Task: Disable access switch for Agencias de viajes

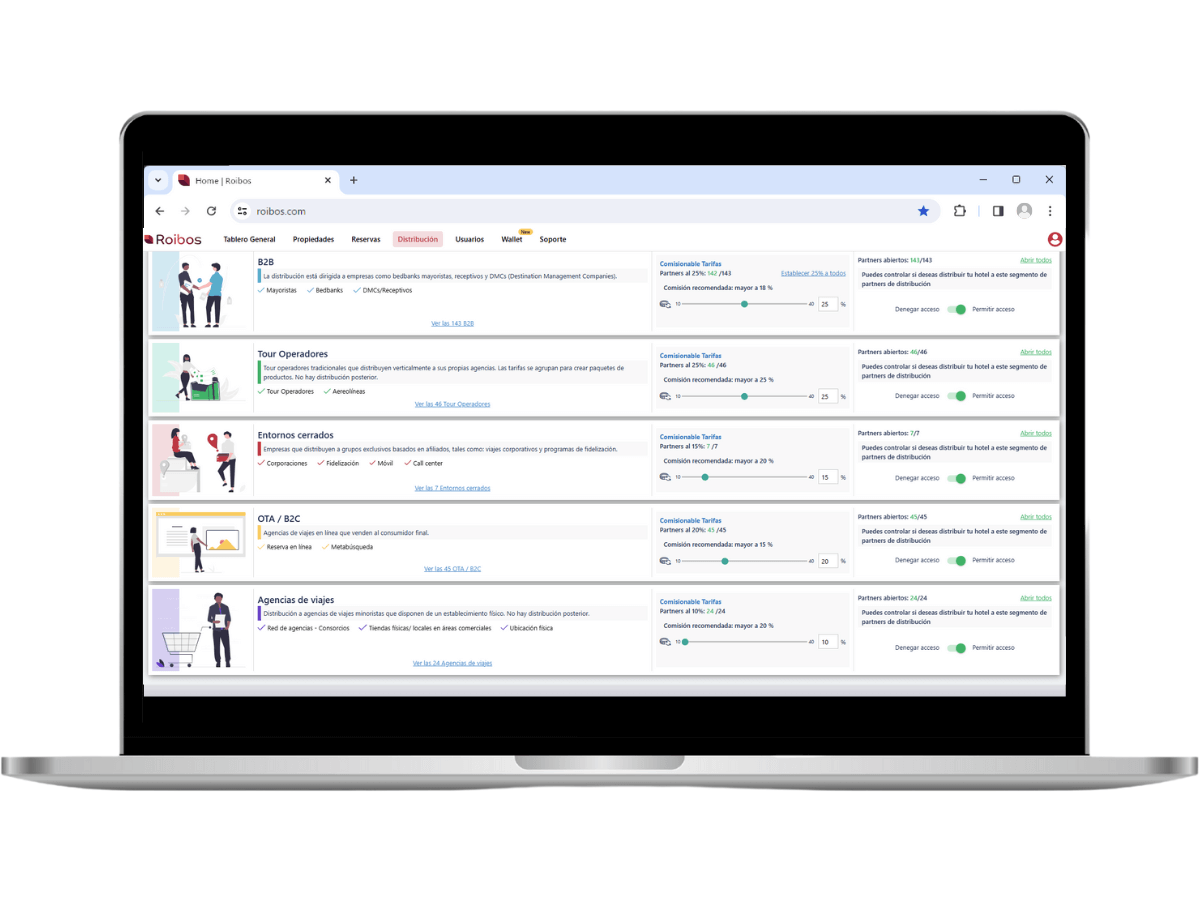Action: [957, 648]
